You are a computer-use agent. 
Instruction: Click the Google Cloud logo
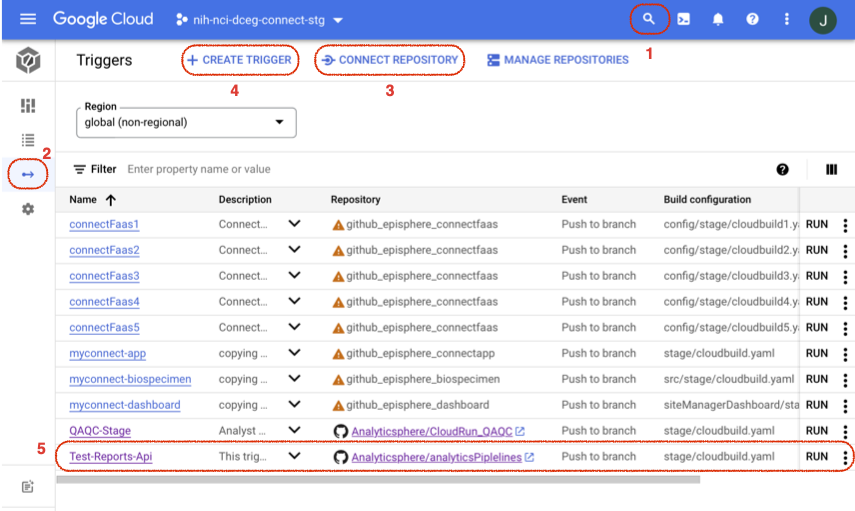(103, 19)
